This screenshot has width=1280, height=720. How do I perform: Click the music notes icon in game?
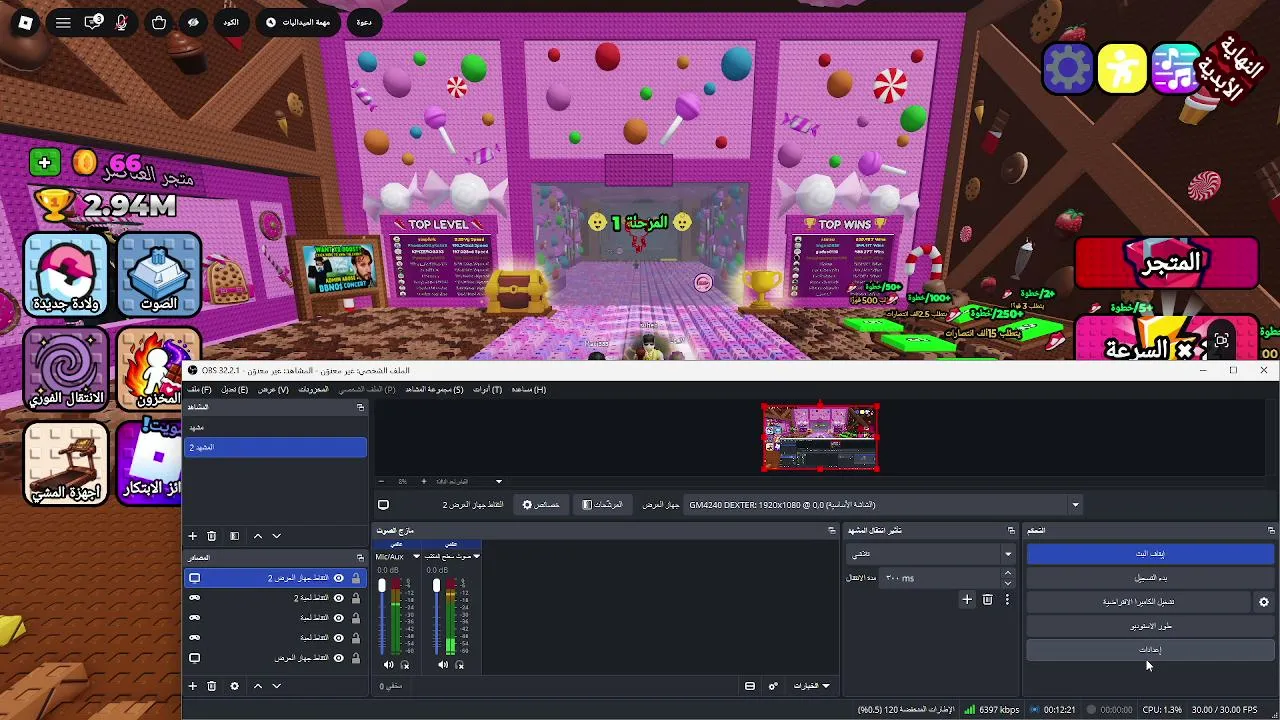(x=1175, y=69)
